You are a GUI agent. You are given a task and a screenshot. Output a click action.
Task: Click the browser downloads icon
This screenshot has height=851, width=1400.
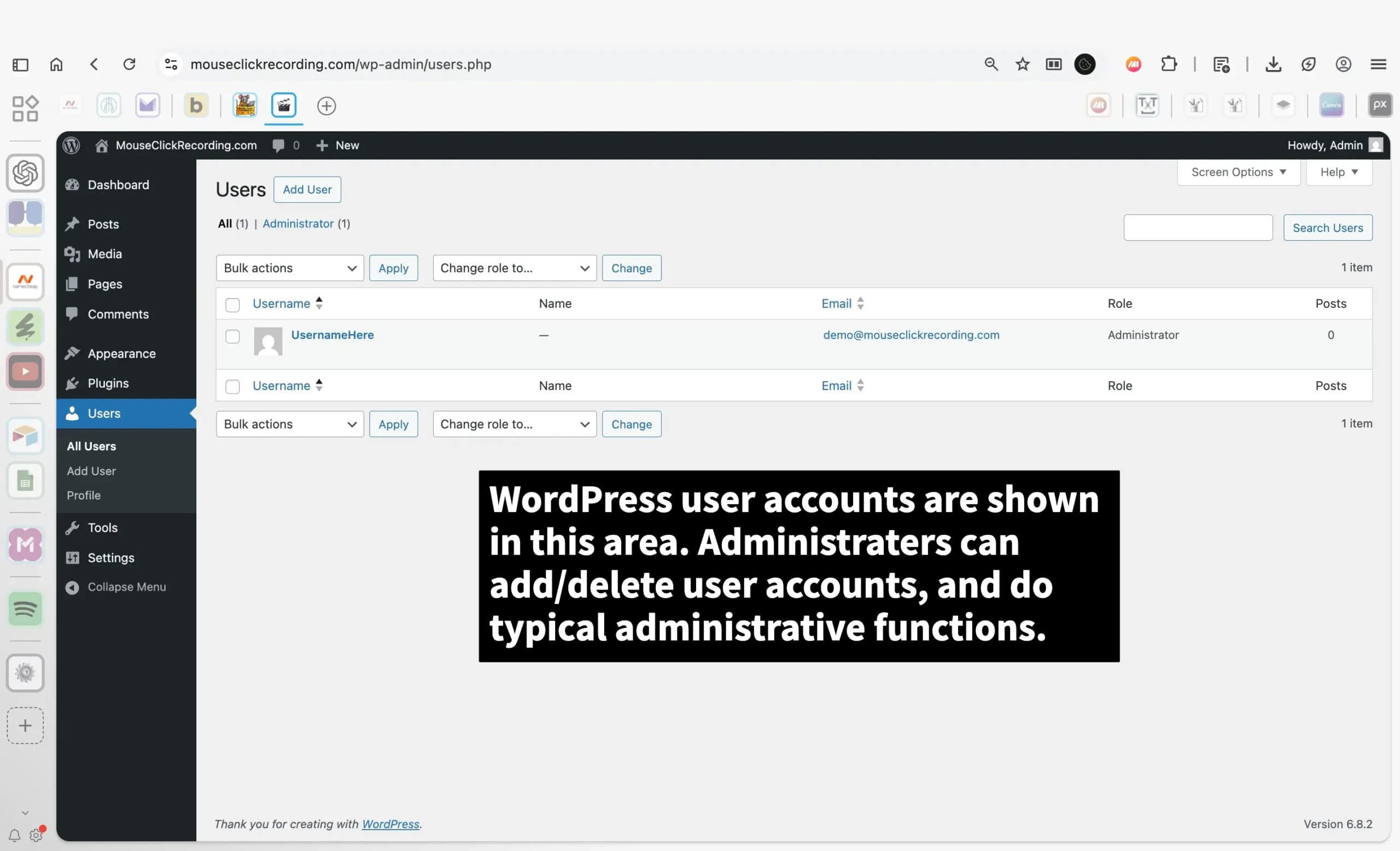point(1273,64)
